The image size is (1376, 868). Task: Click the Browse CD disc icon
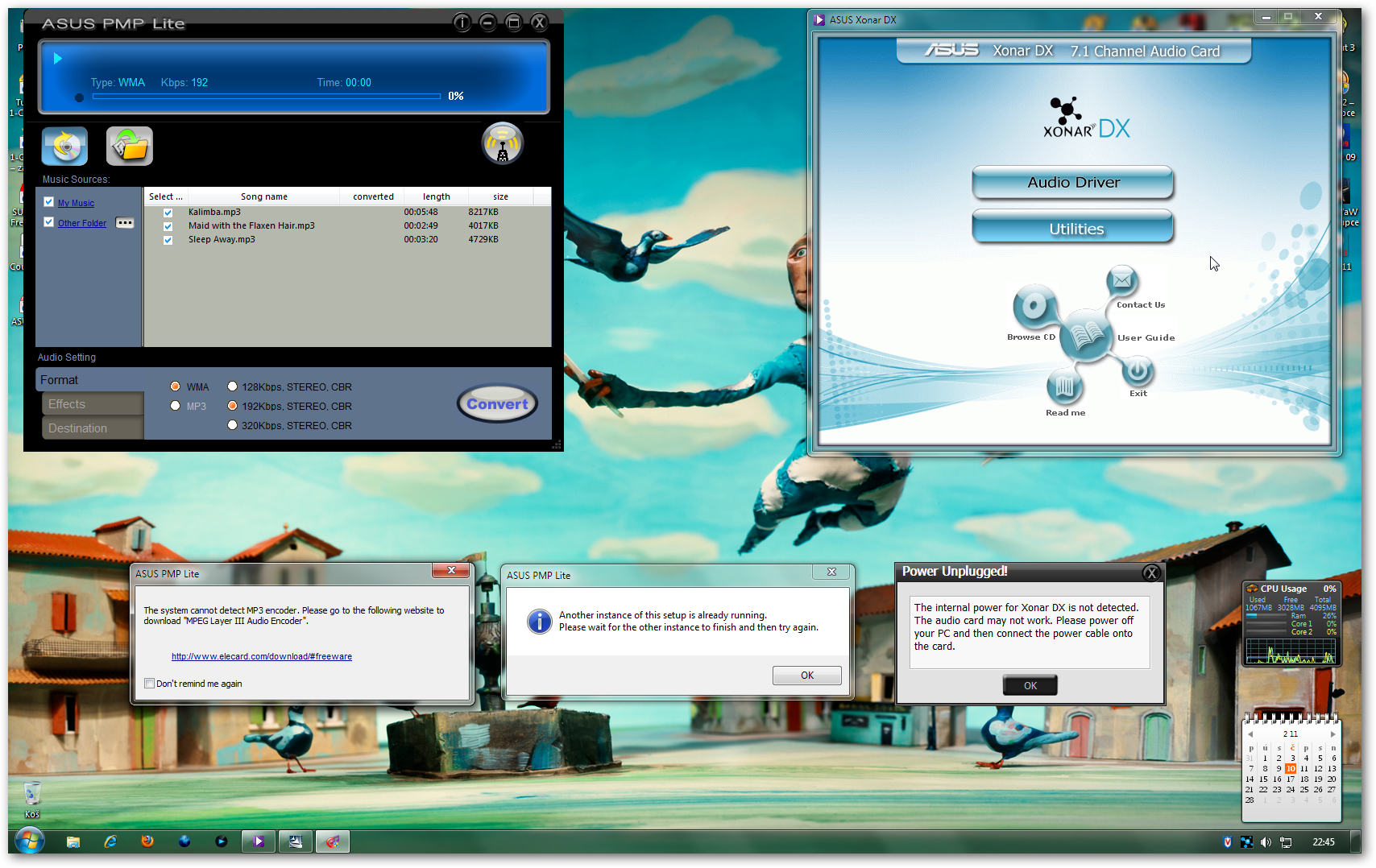[x=1034, y=306]
